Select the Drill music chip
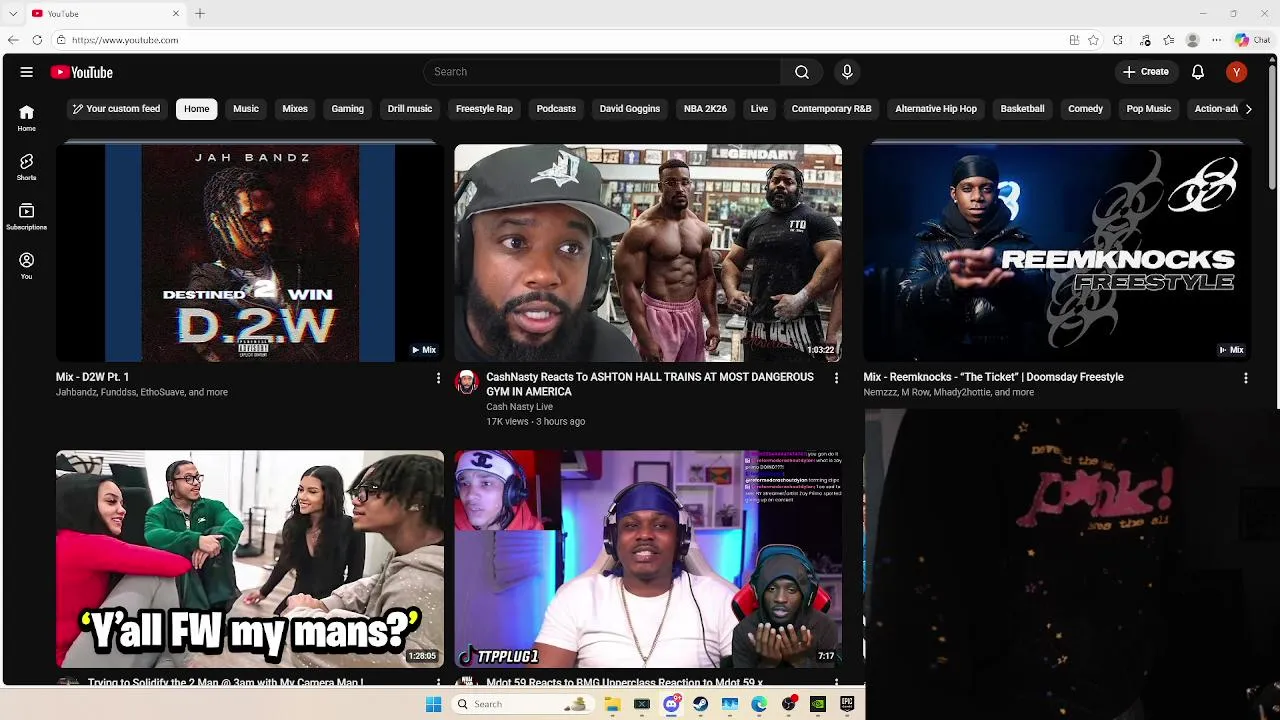The width and height of the screenshot is (1280, 720). point(410,109)
